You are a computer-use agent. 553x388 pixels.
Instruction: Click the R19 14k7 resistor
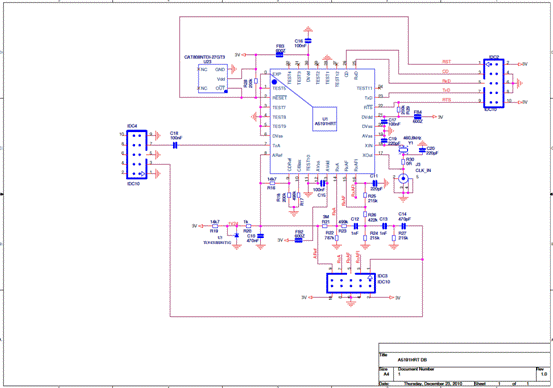click(x=215, y=226)
